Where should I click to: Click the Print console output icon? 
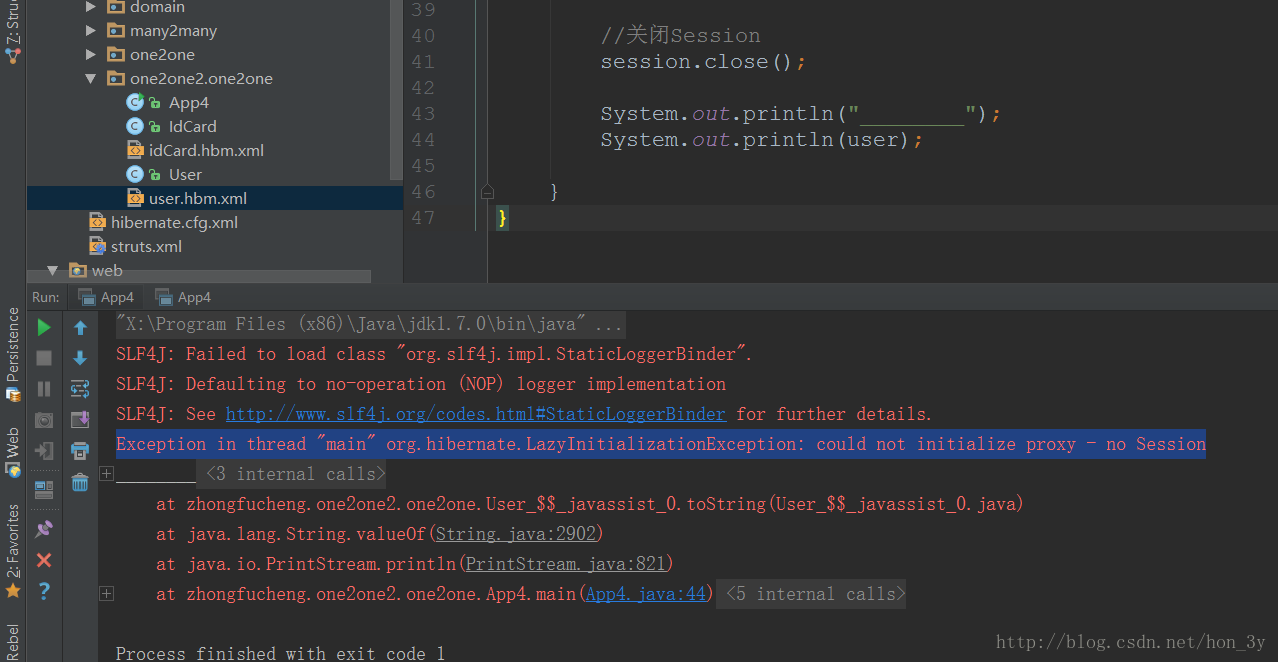(x=80, y=451)
